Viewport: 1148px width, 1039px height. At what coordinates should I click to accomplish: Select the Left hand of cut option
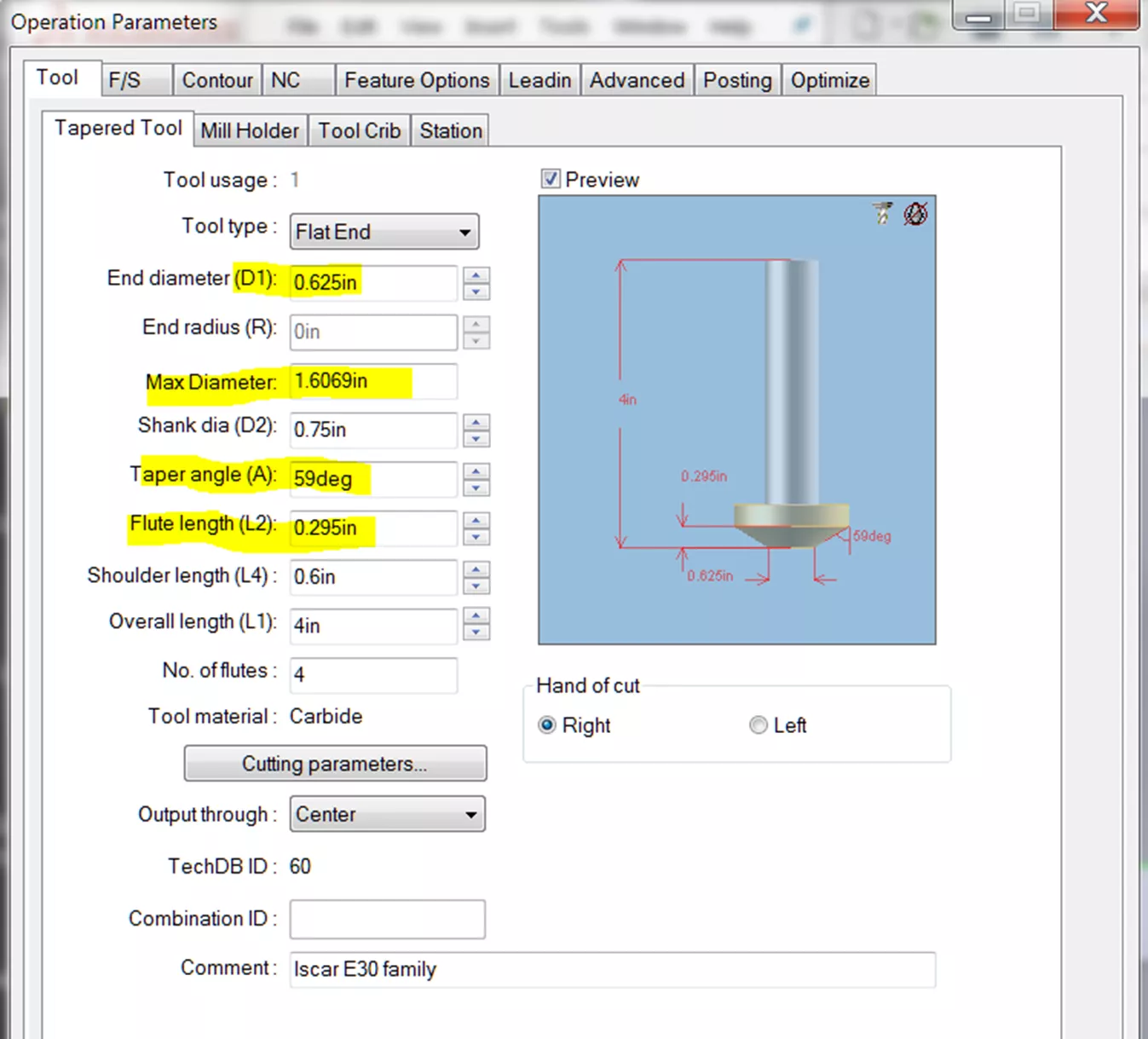758,725
